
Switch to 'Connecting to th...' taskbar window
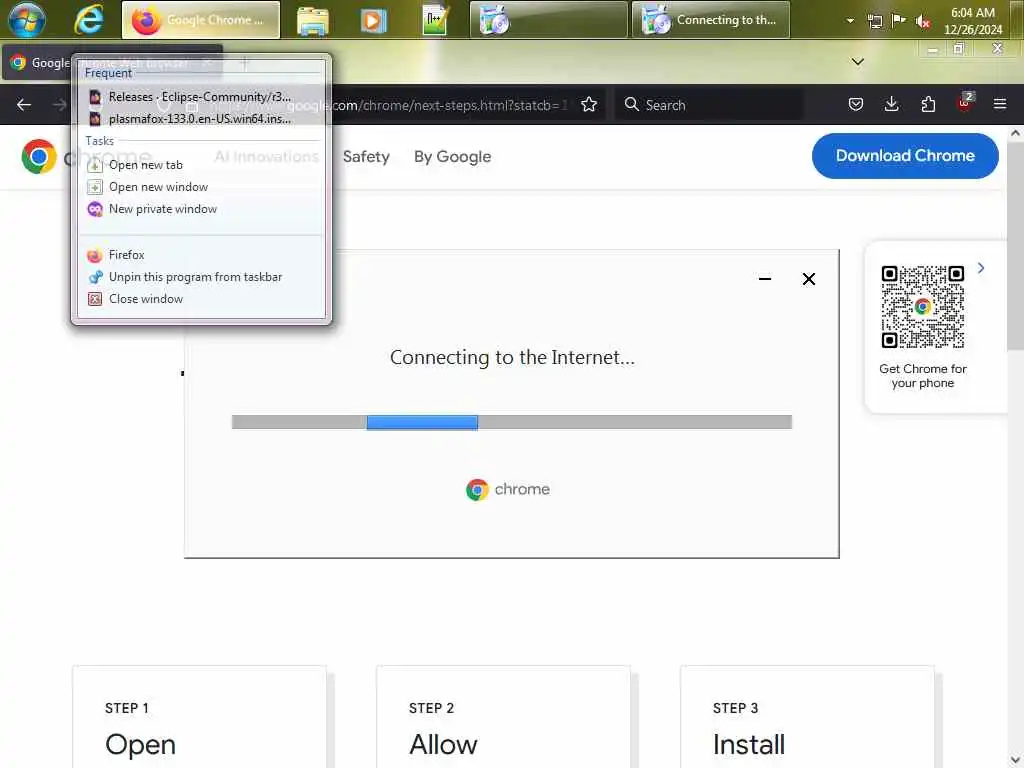click(x=711, y=20)
